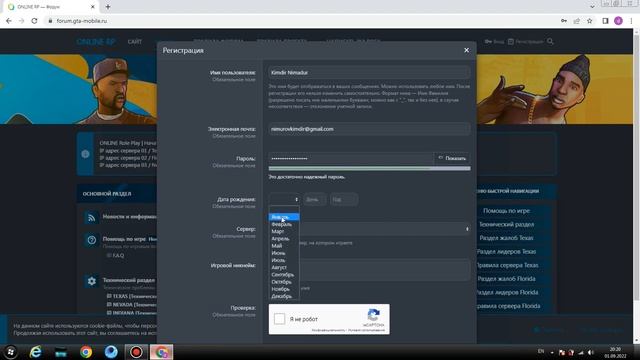The width and height of the screenshot is (640, 360).
Task: Open the Chrome profile avatar
Action: click(x=618, y=21)
